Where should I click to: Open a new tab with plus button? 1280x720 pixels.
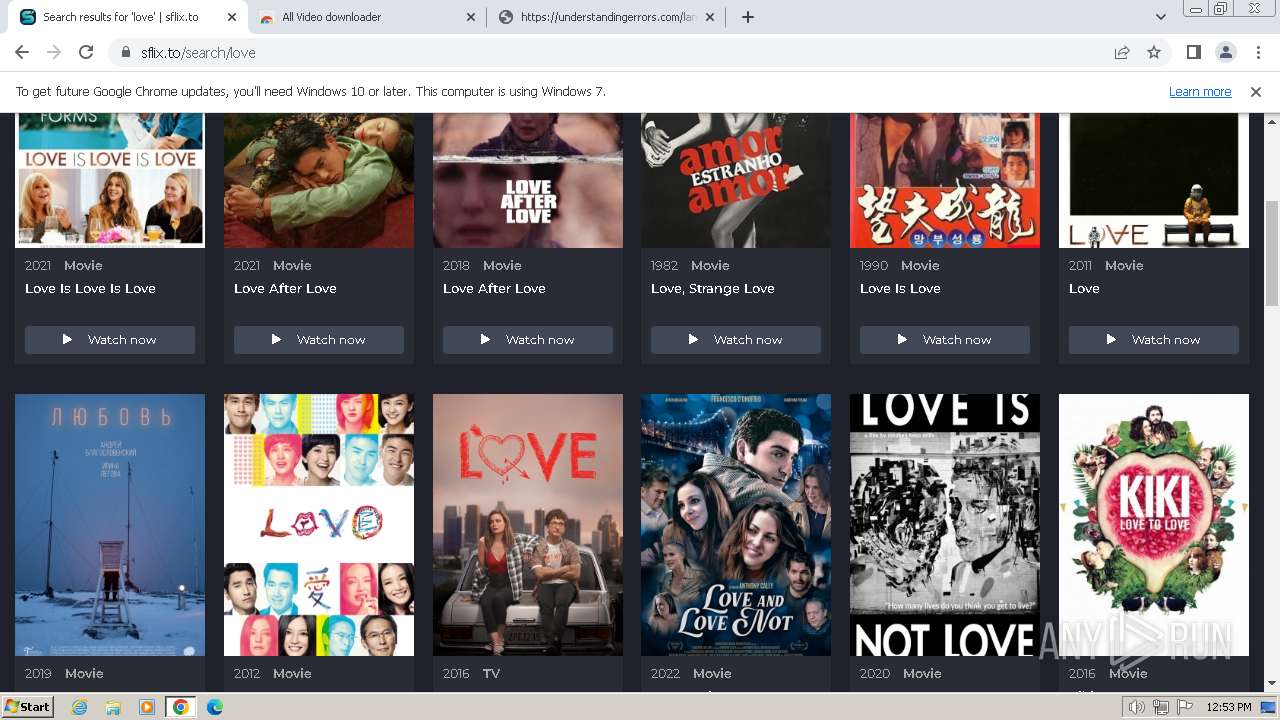coord(747,17)
